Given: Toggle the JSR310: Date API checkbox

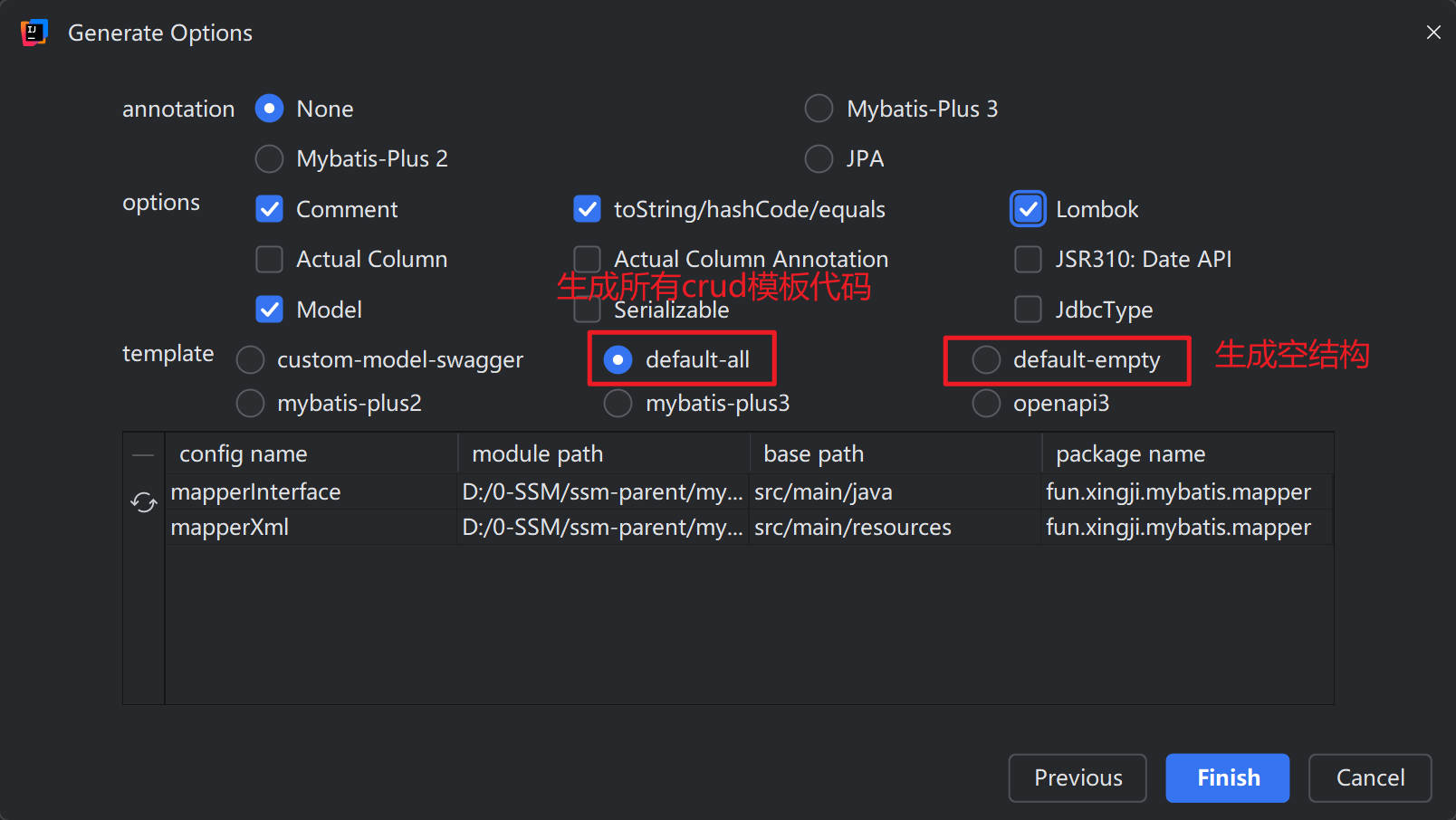Looking at the screenshot, I should 1028,260.
